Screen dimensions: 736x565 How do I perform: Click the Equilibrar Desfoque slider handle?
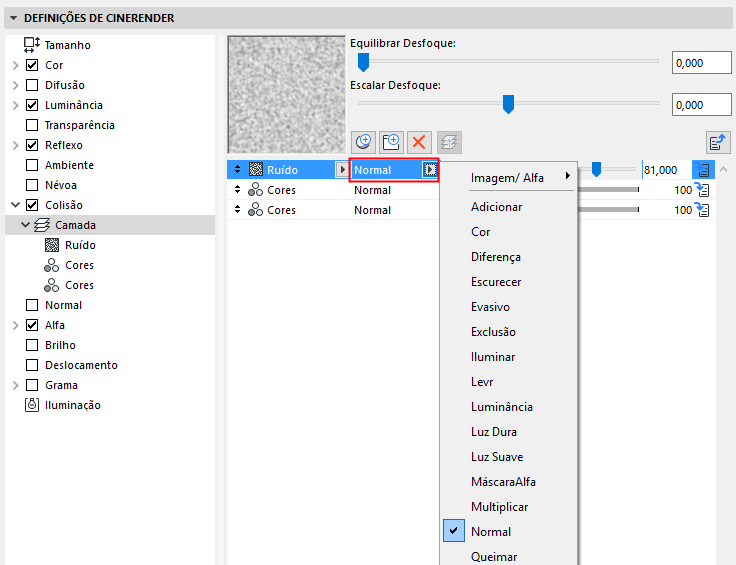(x=363, y=62)
